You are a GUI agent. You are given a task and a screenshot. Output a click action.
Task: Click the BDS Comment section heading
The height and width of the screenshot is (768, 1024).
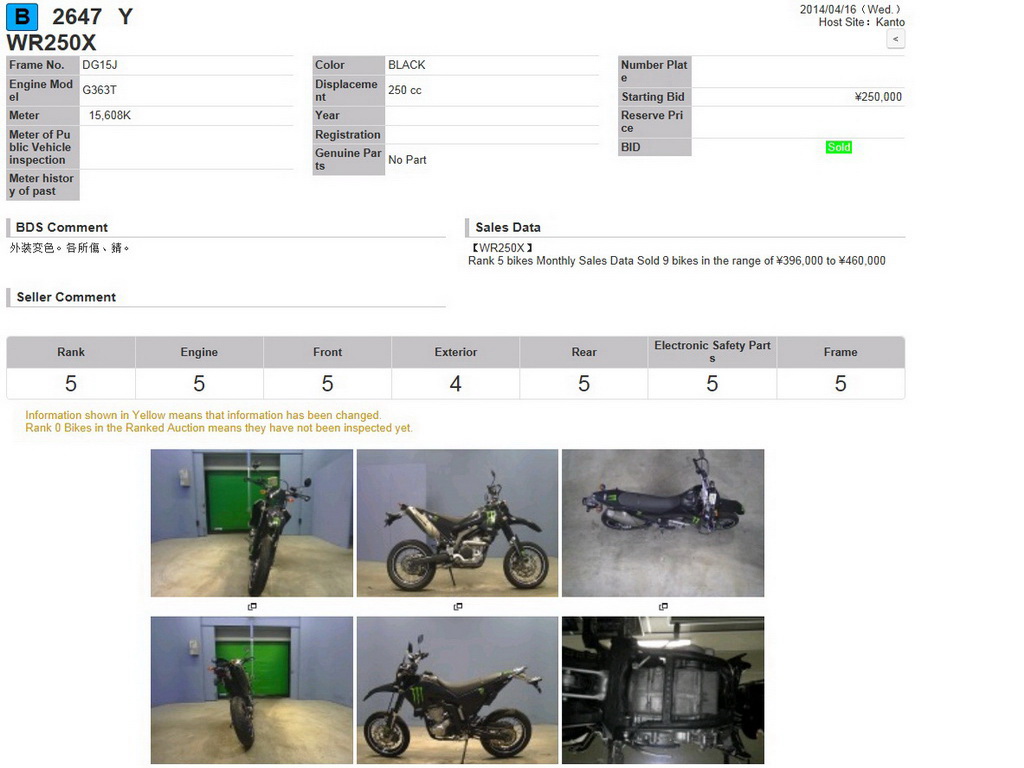pos(62,227)
